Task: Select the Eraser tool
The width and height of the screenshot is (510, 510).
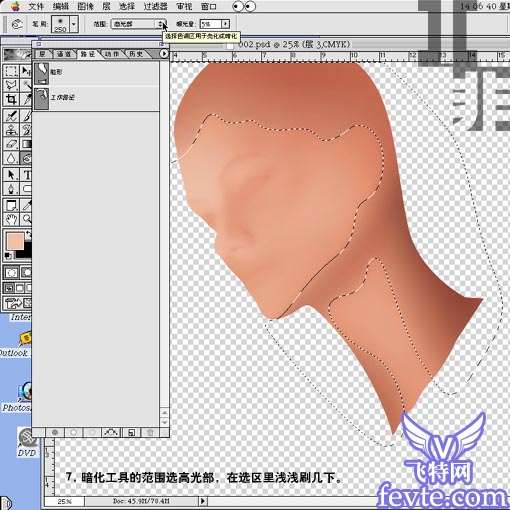Action: (x=11, y=144)
